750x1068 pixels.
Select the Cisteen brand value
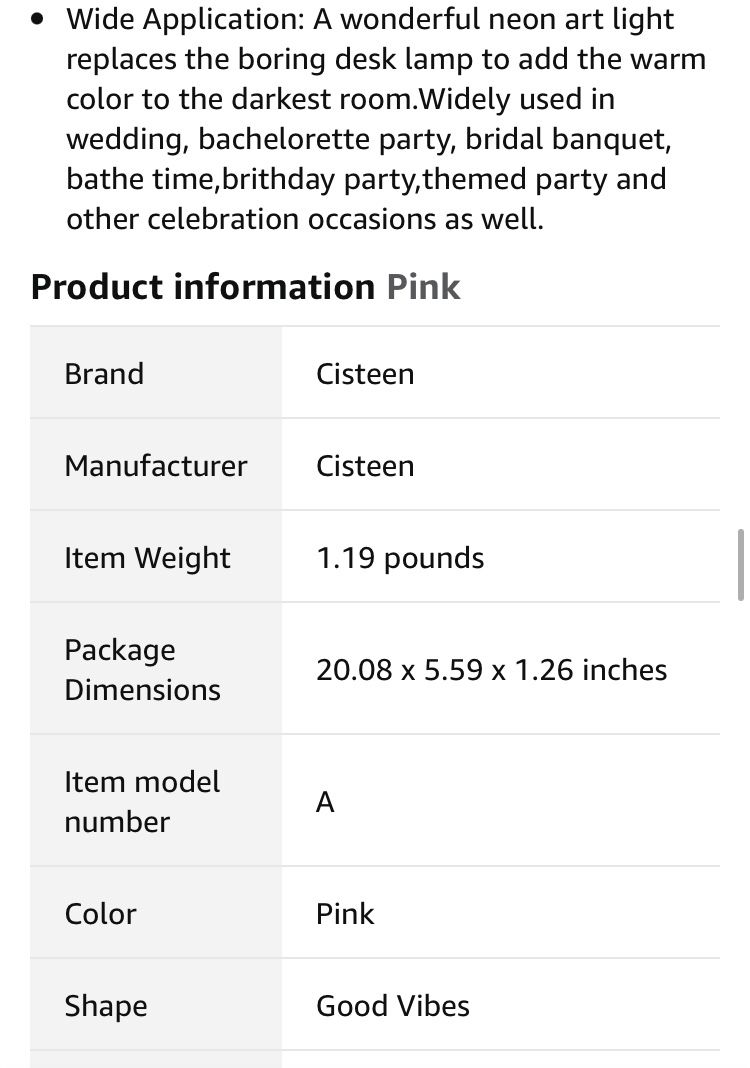tap(365, 374)
